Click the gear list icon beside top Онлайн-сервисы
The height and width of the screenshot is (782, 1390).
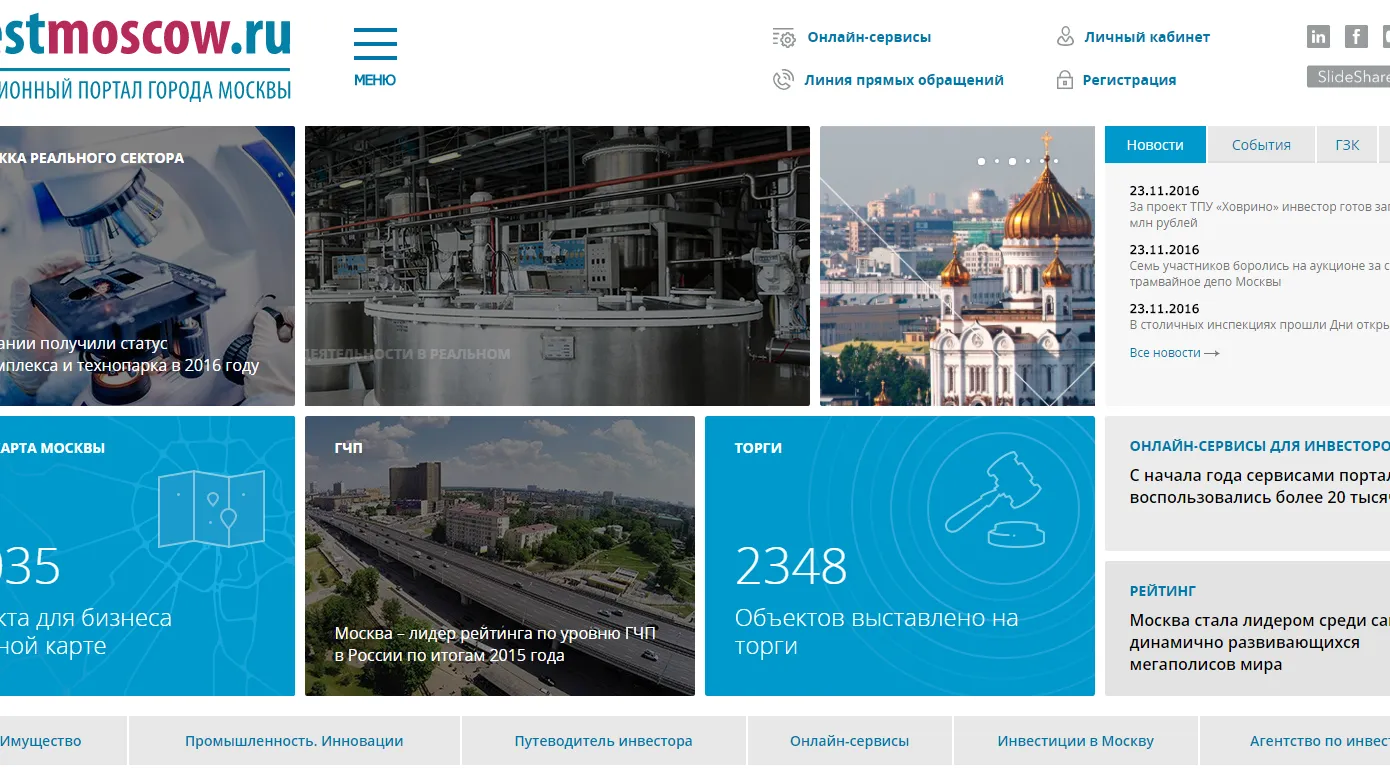coord(784,38)
